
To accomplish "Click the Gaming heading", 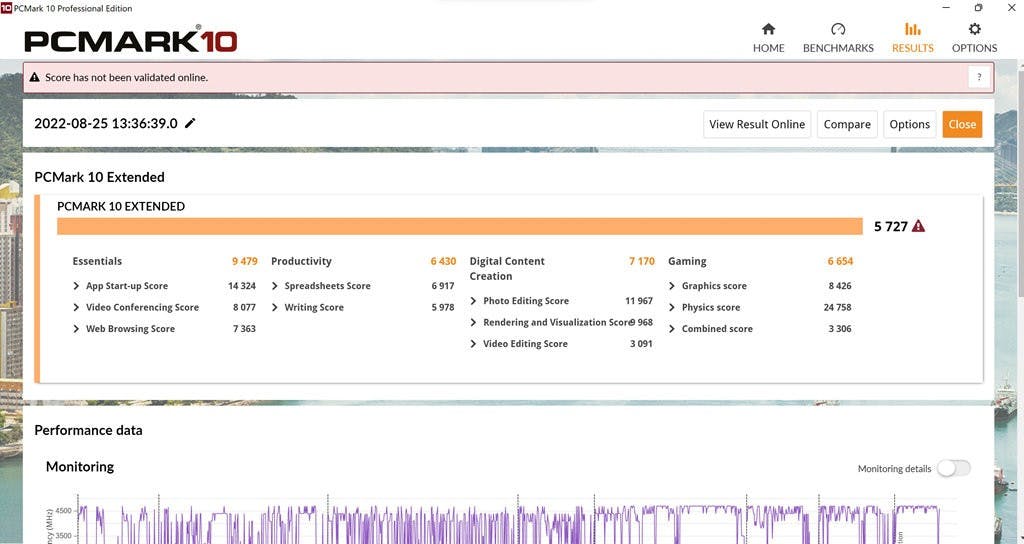I will click(x=687, y=261).
